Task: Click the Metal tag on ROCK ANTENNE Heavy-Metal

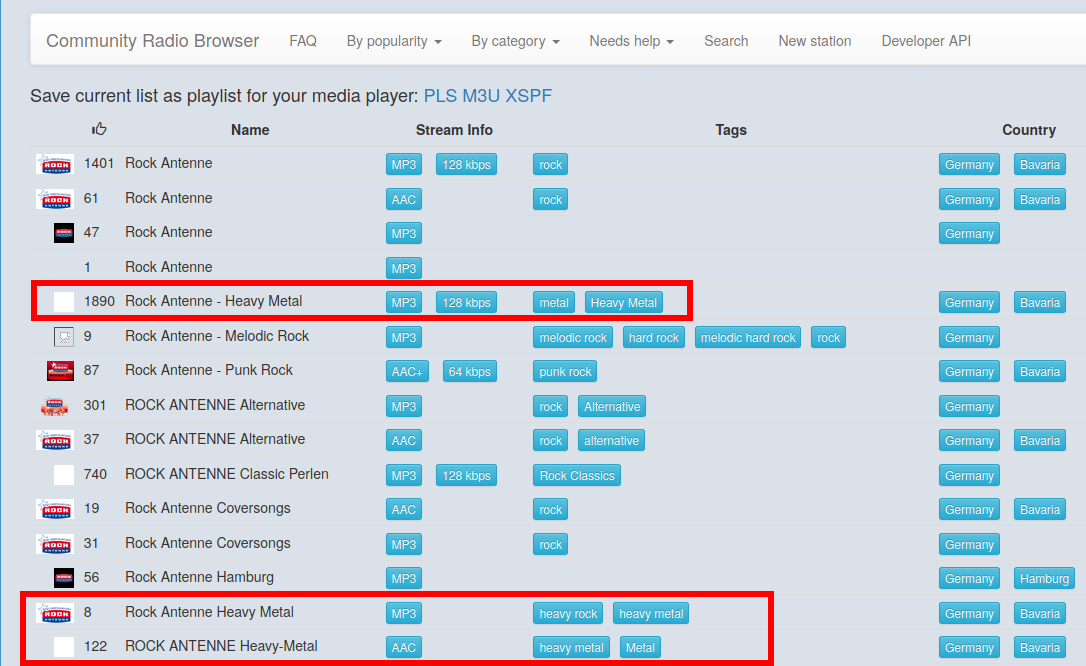Action: coord(640,648)
